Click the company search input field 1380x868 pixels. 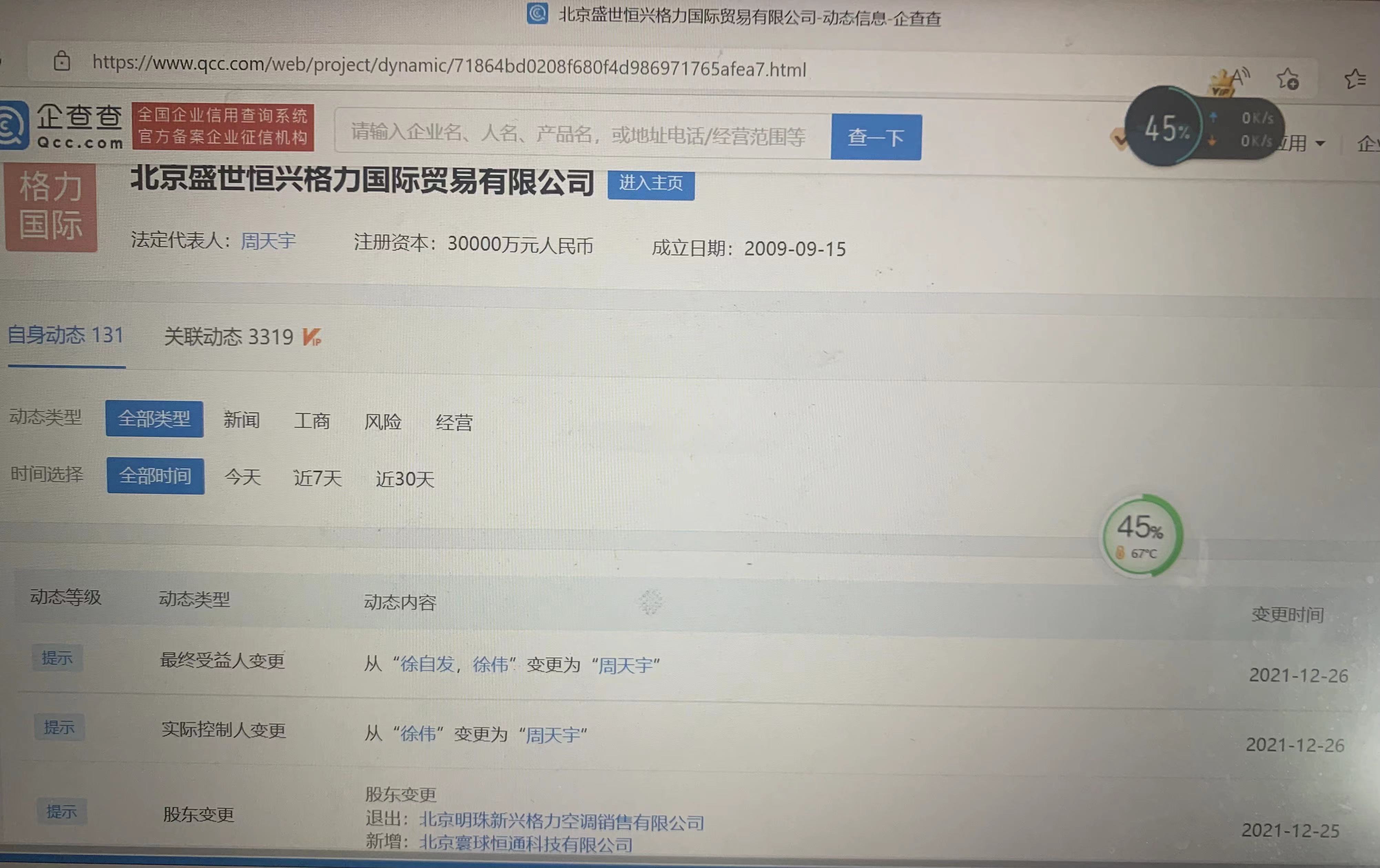(x=573, y=136)
